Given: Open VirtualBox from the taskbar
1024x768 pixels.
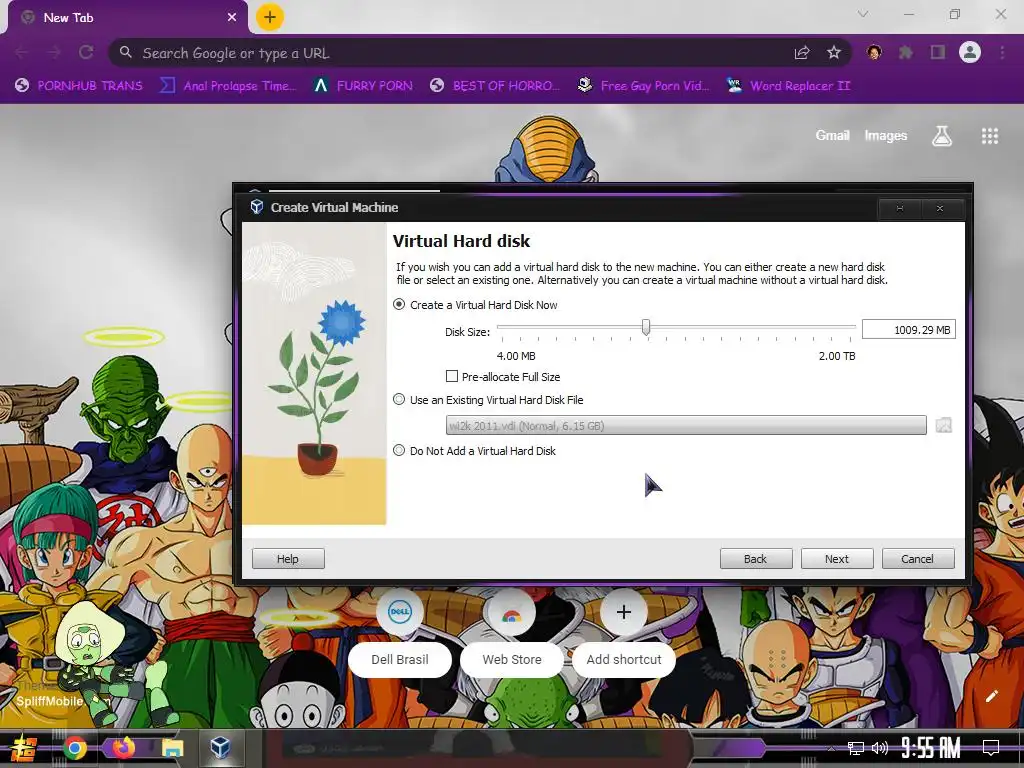Looking at the screenshot, I should [220, 747].
